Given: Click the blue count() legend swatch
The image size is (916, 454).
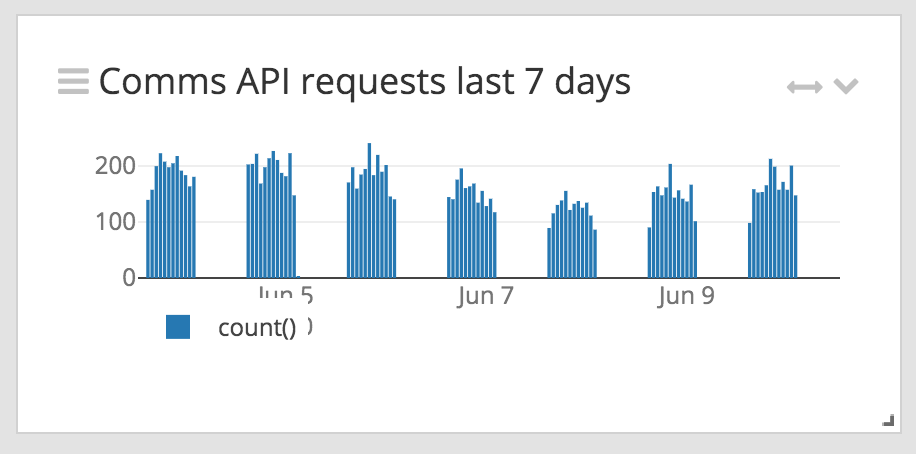Looking at the screenshot, I should coord(178,327).
